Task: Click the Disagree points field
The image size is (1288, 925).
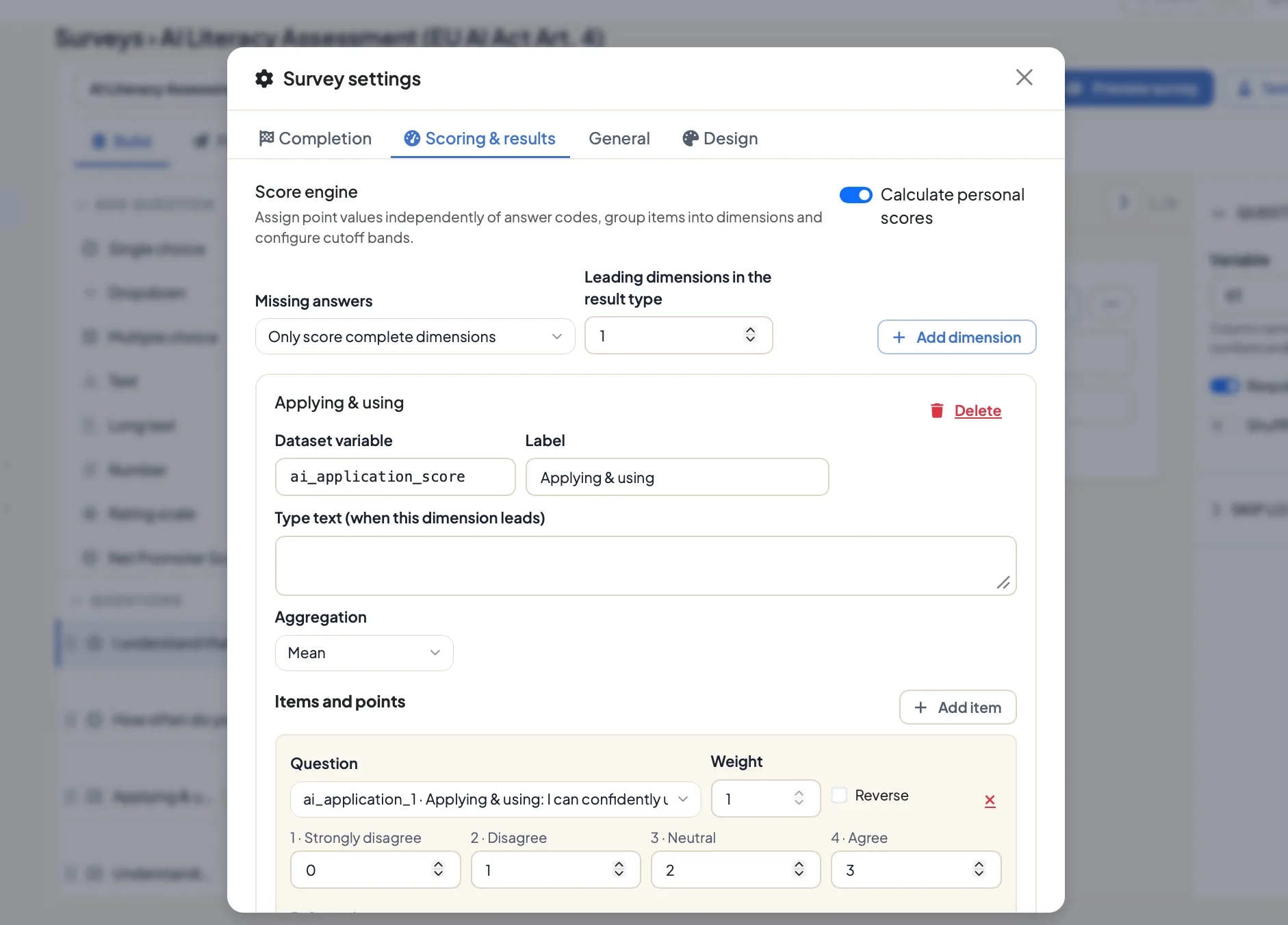Action: coord(555,870)
